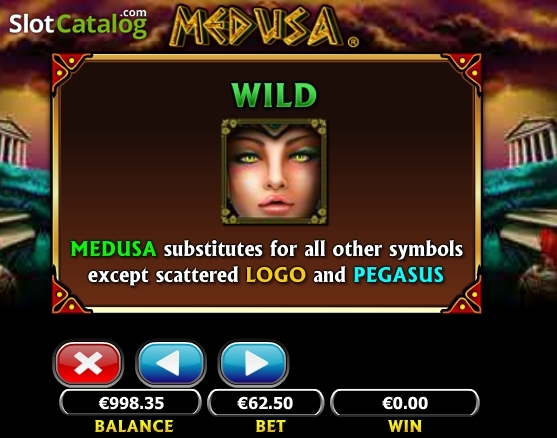This screenshot has width=557, height=438.
Task: Go to the previous paytable page
Action: 171,363
